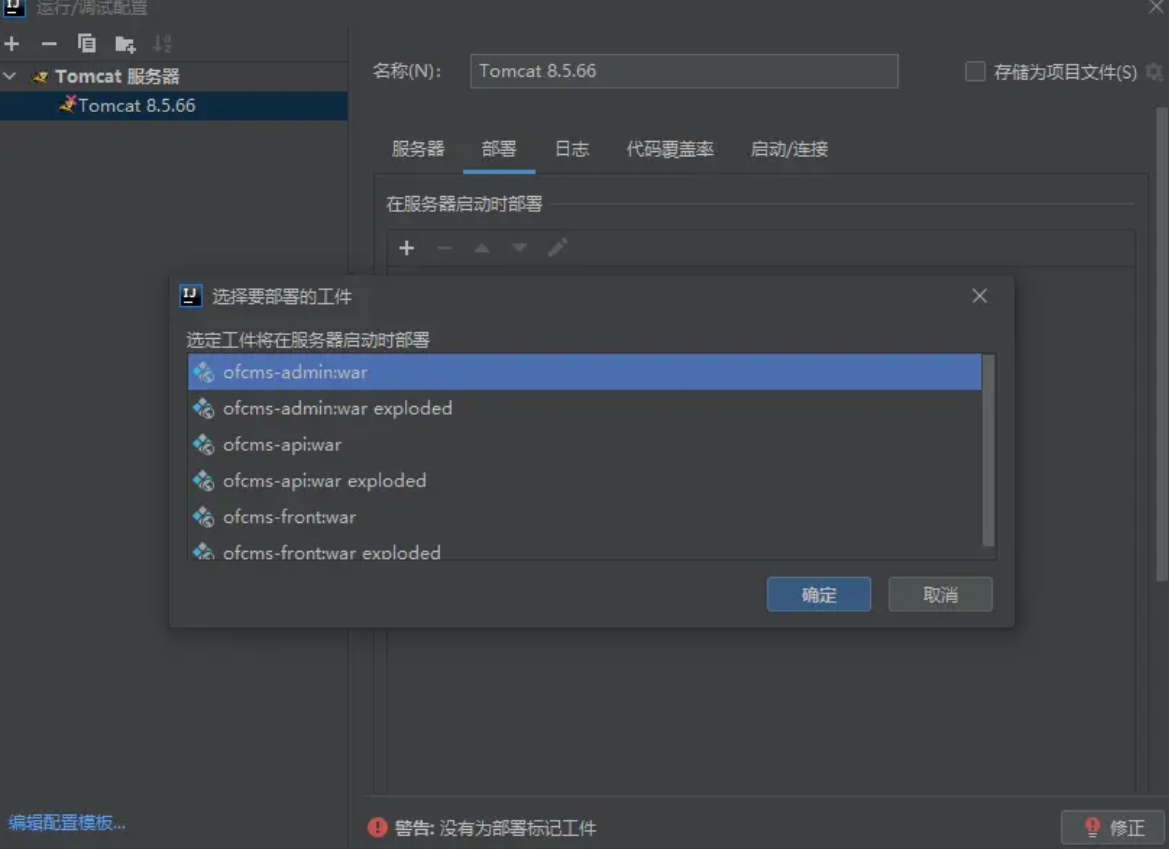Viewport: 1169px width, 849px height.
Task: Click icon beside ofcms-front:war row
Action: pos(204,517)
